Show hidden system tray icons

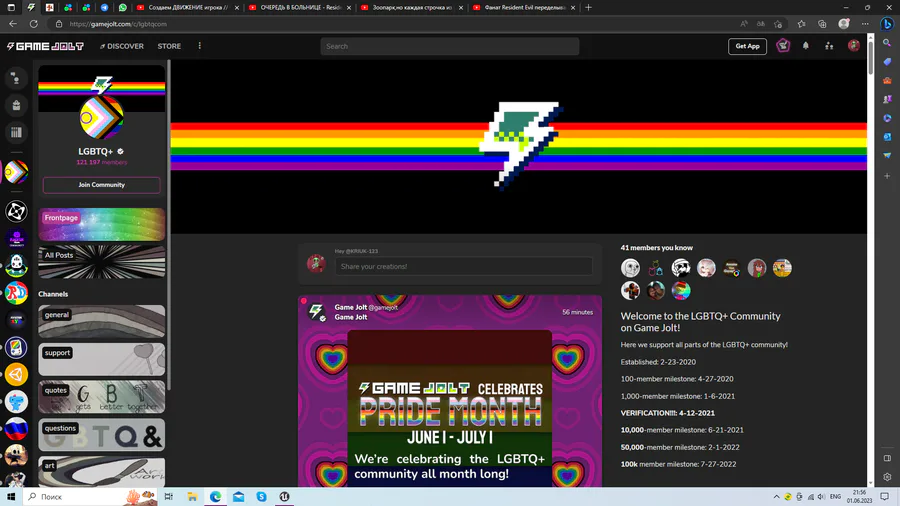[776, 497]
